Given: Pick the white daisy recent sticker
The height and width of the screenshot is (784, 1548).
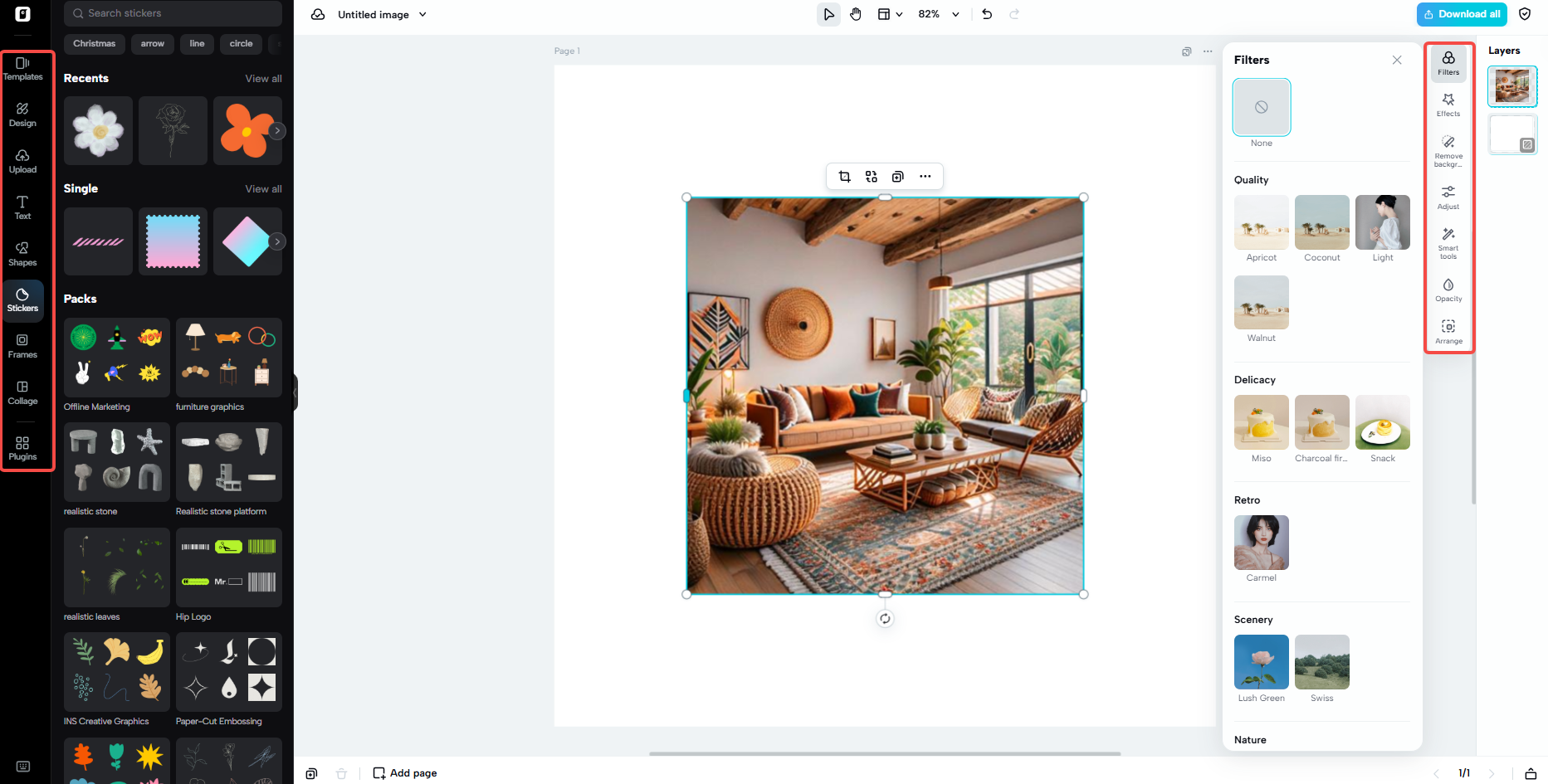Looking at the screenshot, I should click(x=98, y=130).
